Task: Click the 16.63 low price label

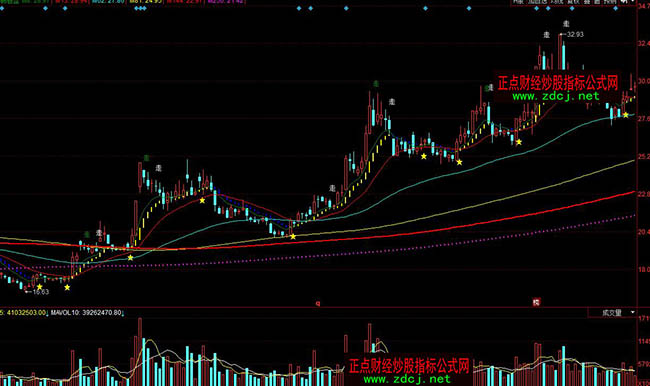Action: (41, 292)
